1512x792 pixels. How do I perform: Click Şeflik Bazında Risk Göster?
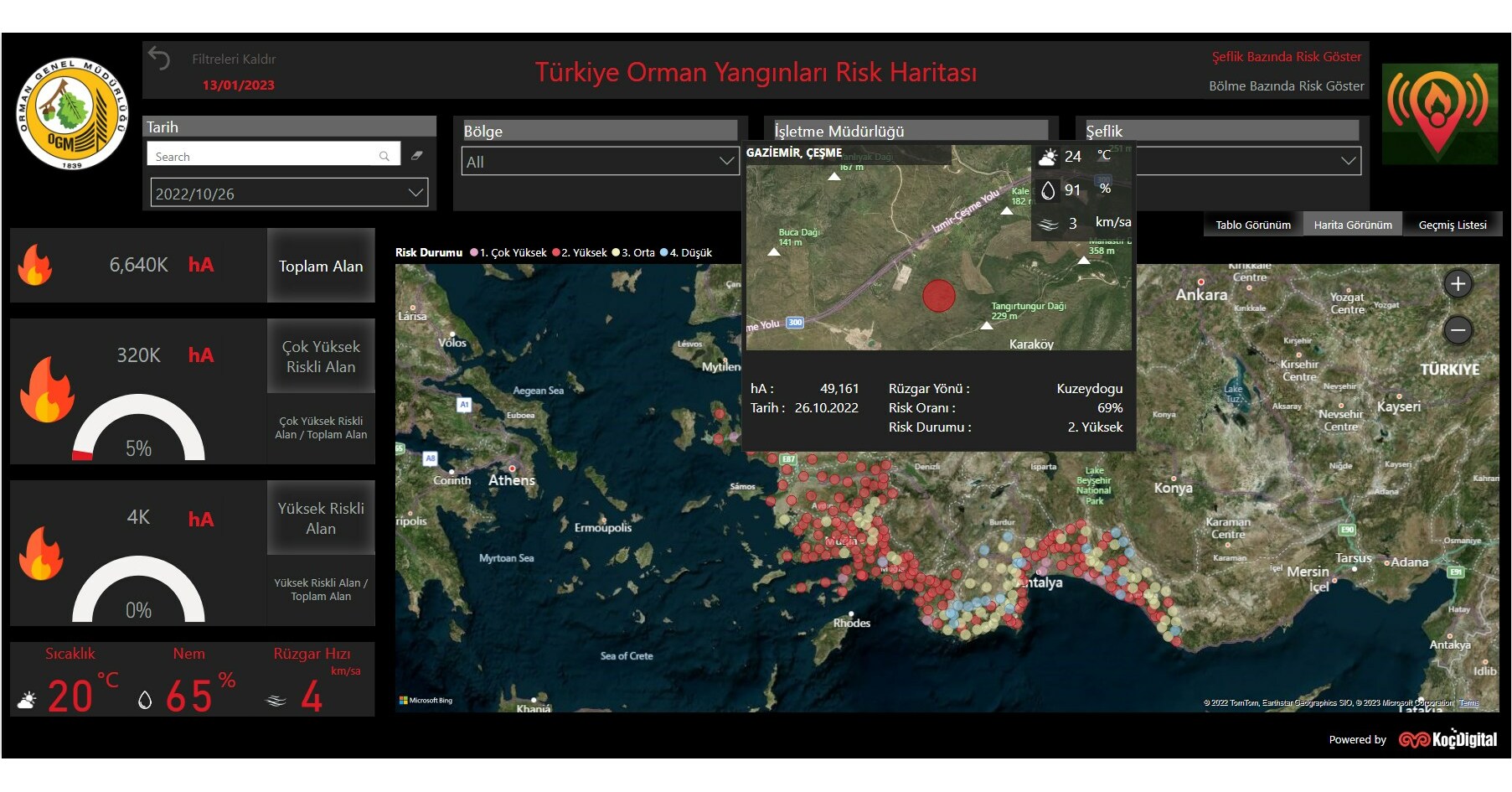[x=1286, y=57]
